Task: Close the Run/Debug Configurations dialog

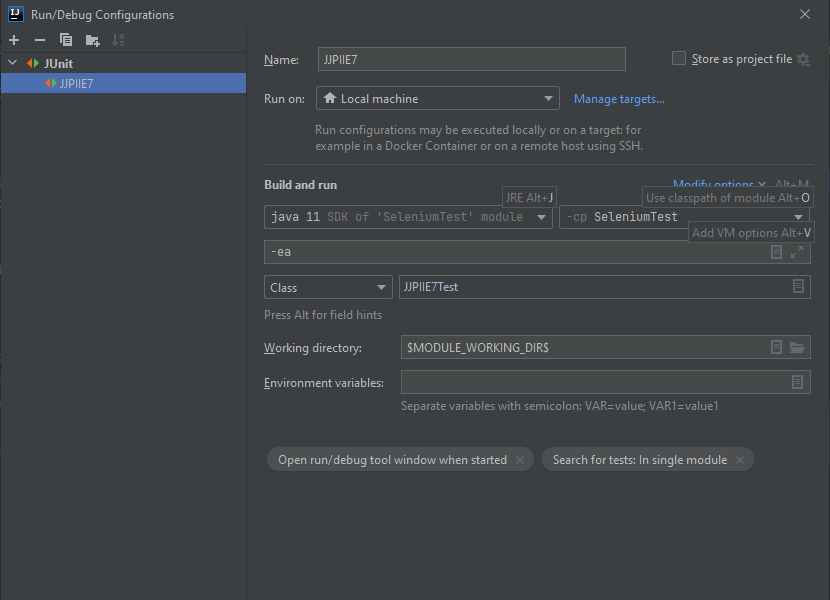Action: coord(805,14)
